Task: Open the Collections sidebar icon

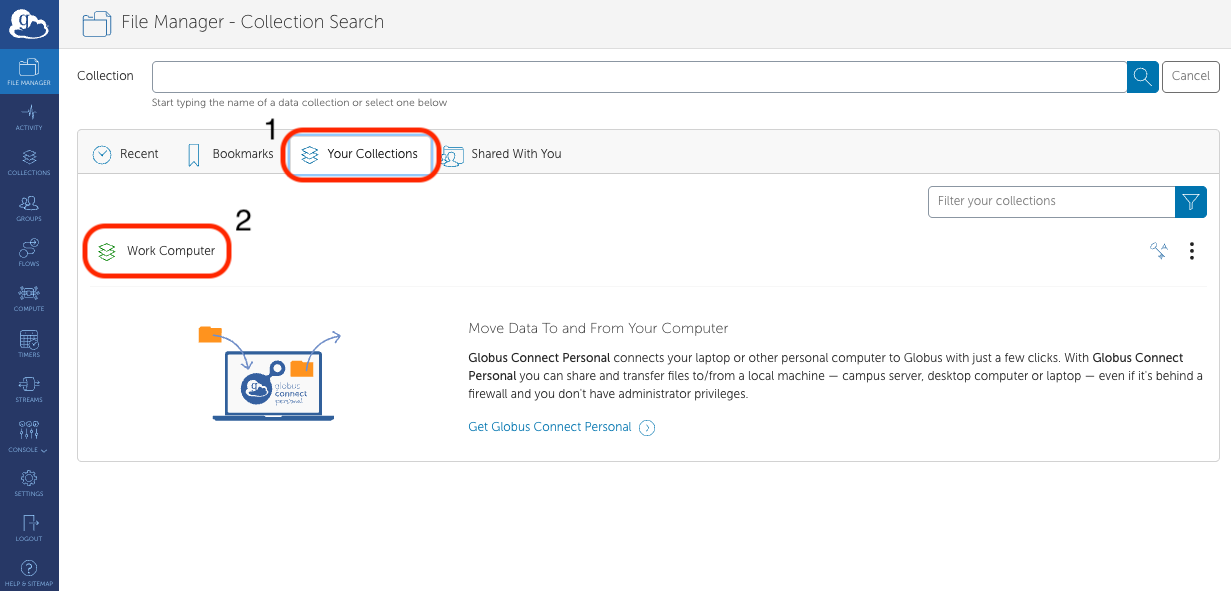Action: (29, 162)
